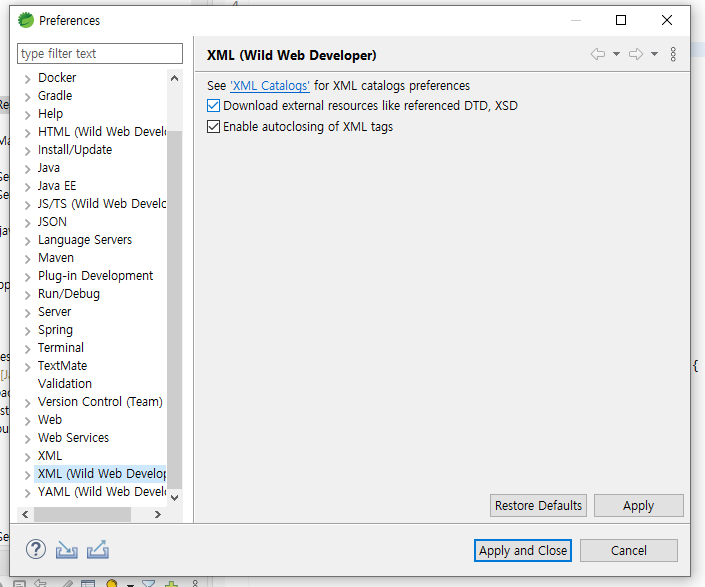Click the tree scroll down arrow

pos(175,498)
